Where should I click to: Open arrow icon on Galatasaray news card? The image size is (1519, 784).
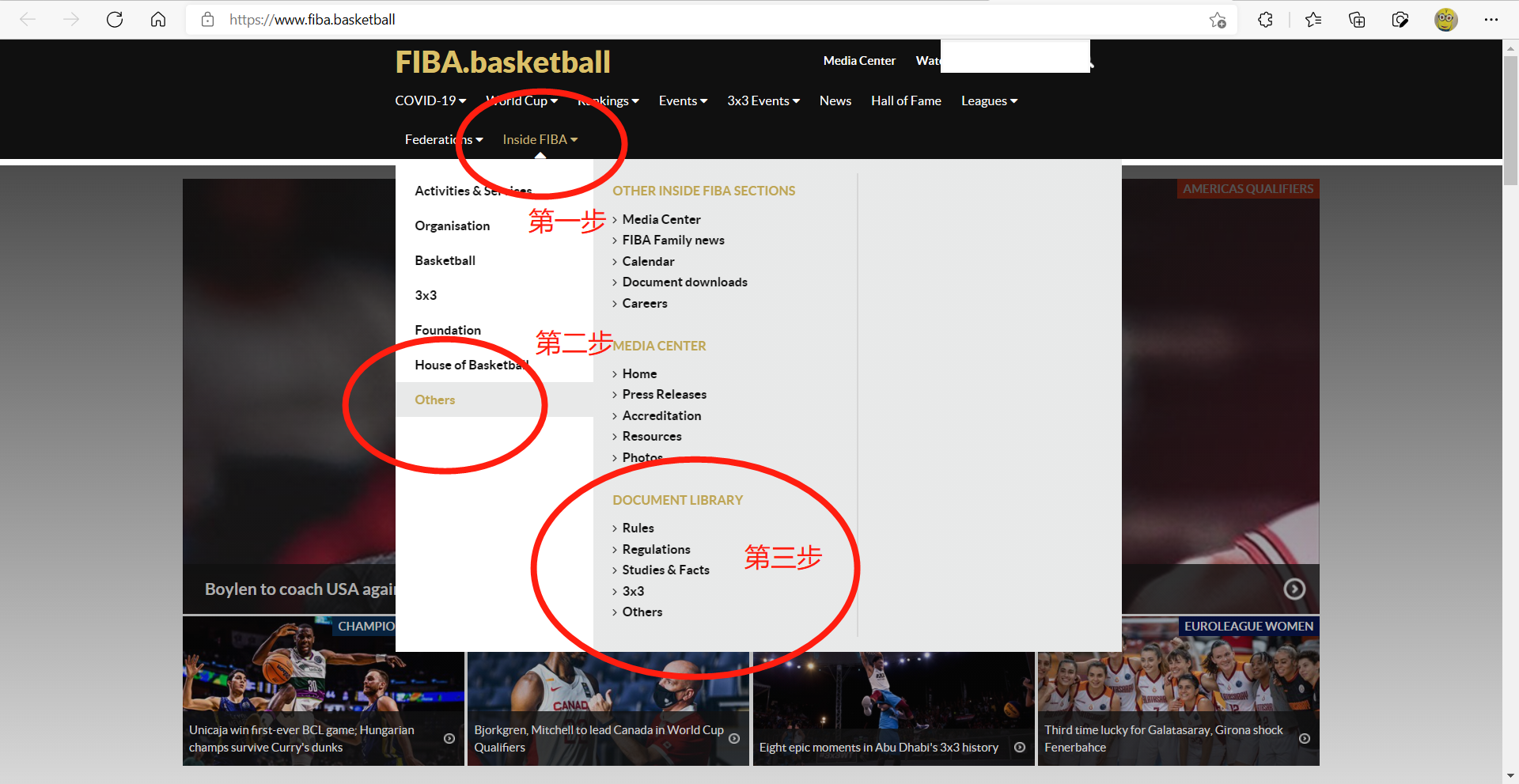pos(1305,738)
